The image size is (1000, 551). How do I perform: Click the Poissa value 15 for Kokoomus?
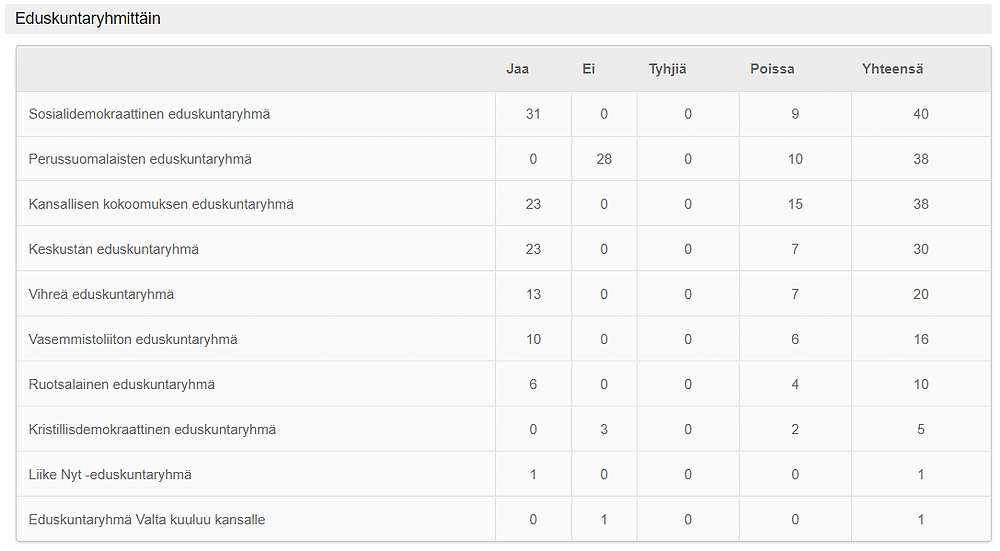coord(795,205)
